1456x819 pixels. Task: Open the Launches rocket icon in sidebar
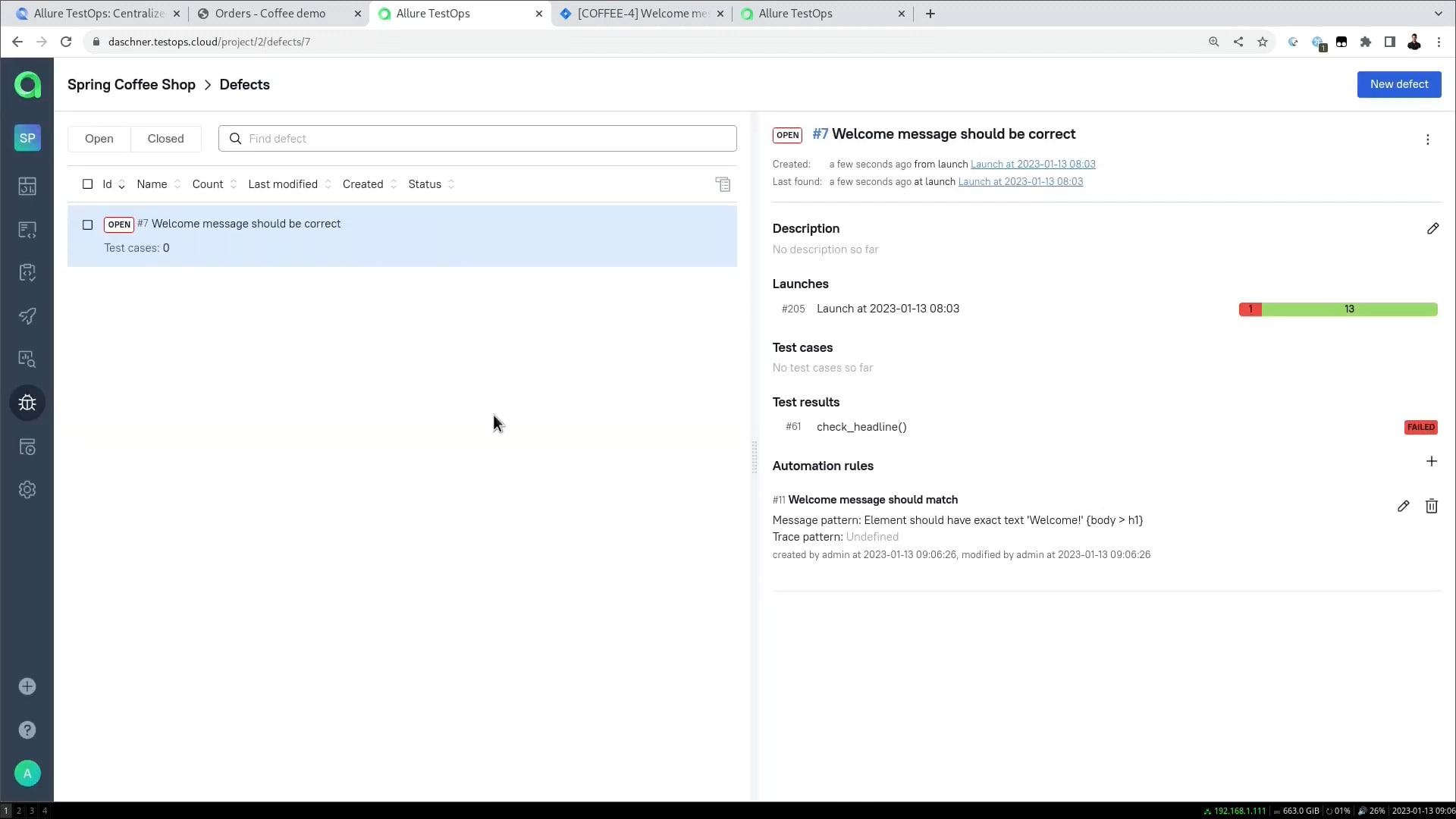point(27,315)
